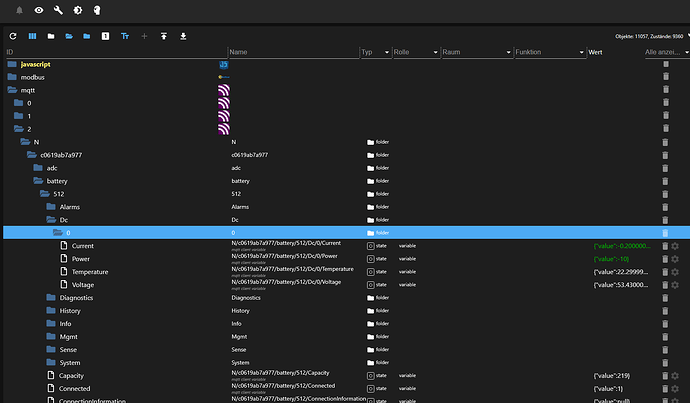Click the numbered states view icon

tap(105, 36)
